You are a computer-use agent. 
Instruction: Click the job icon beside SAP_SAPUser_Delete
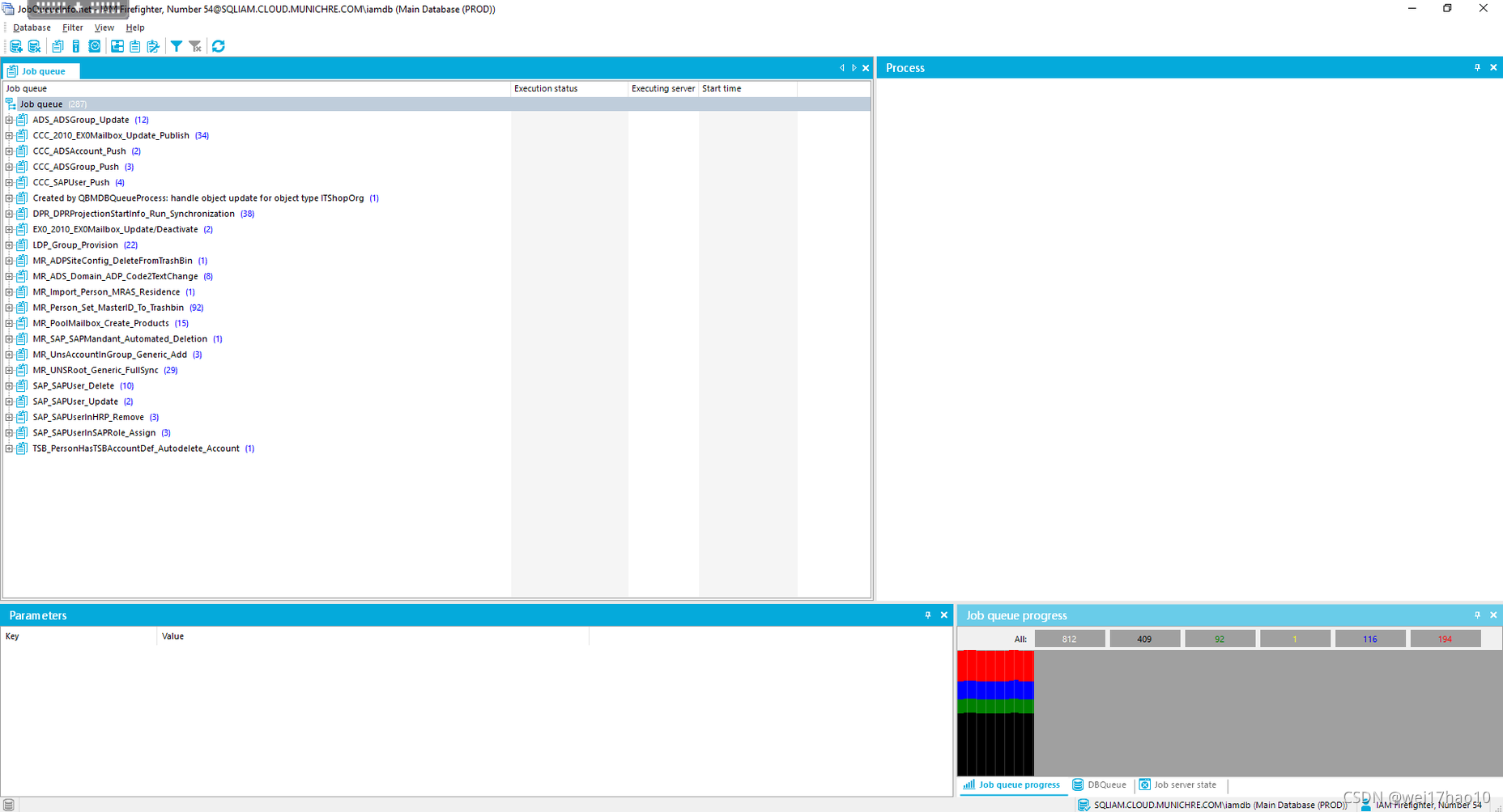[x=22, y=385]
